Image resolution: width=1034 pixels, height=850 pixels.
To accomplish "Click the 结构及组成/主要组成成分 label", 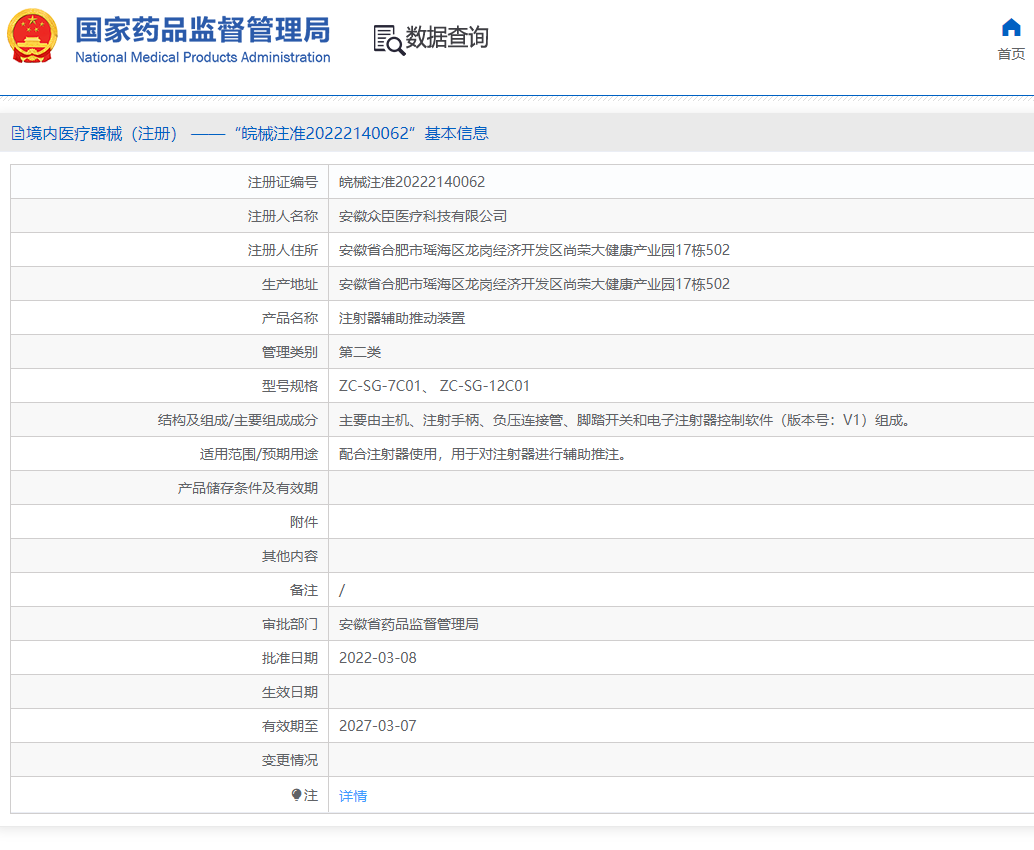I will 238,420.
